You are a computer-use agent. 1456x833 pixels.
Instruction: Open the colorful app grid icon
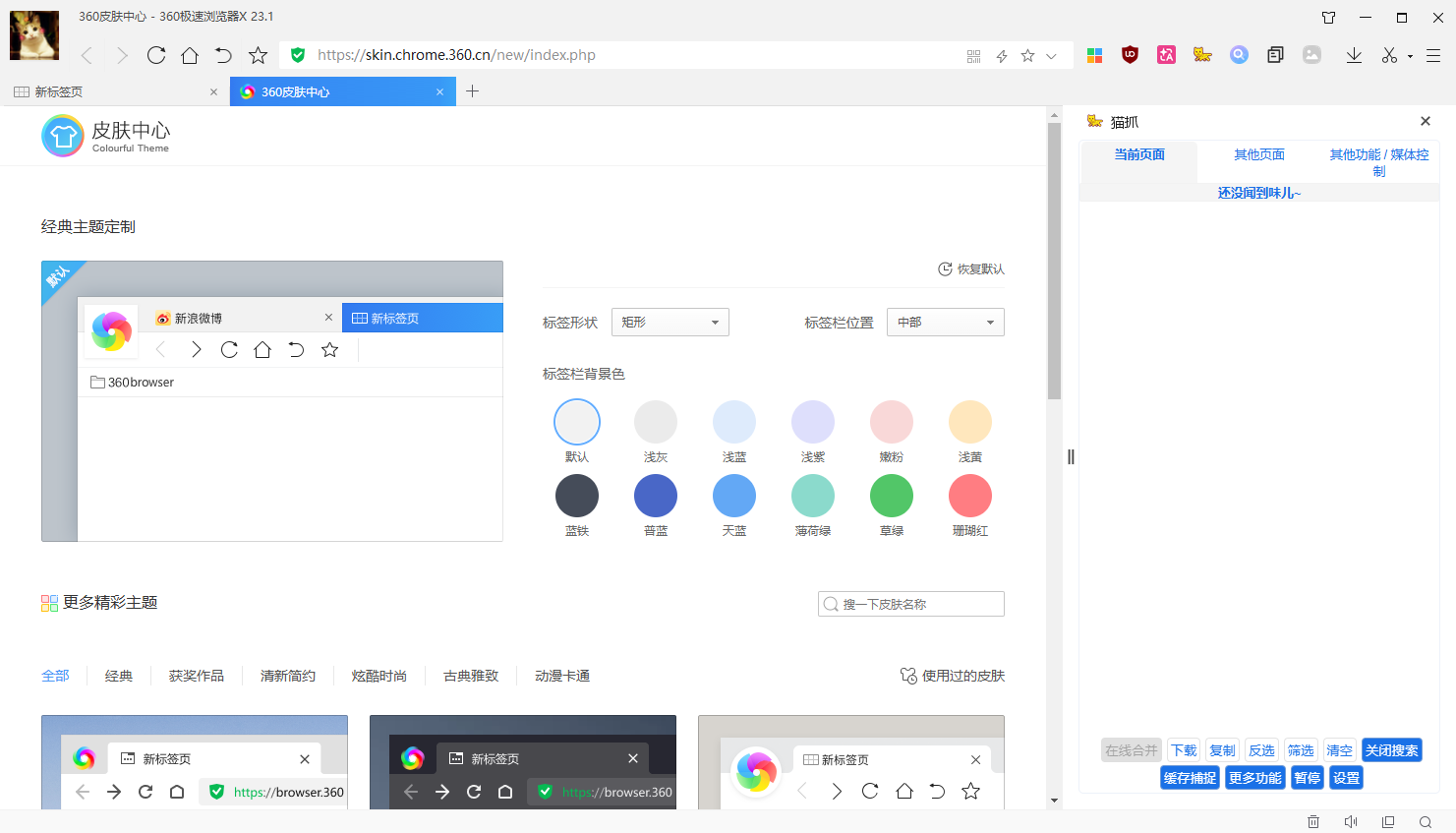coord(1094,55)
